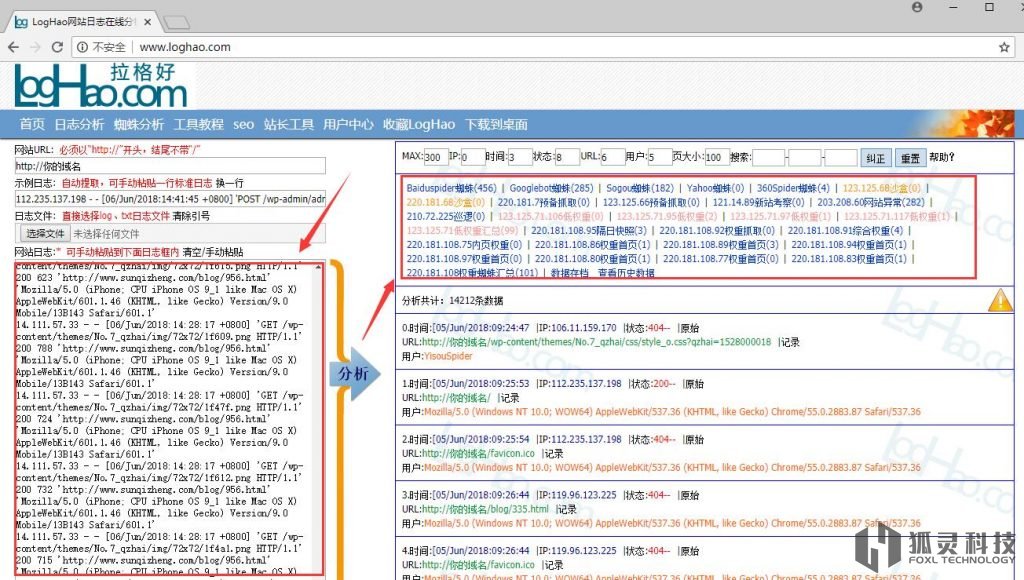This screenshot has width=1024, height=580.
Task: Open the 查看历史数据 link
Action: tap(624, 272)
